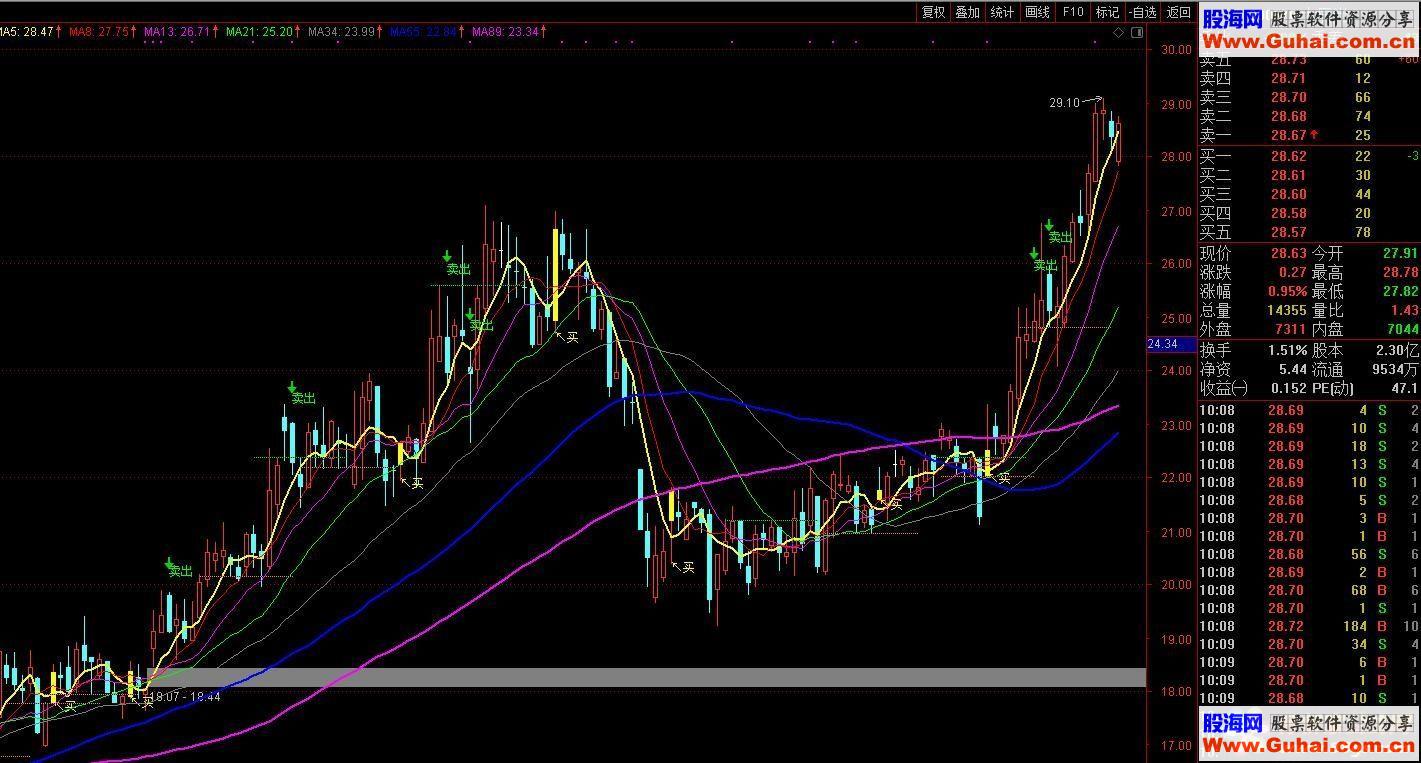Viewport: 1421px width, 763px height.
Task: Click the gray horizontal gap band
Action: coord(646,677)
